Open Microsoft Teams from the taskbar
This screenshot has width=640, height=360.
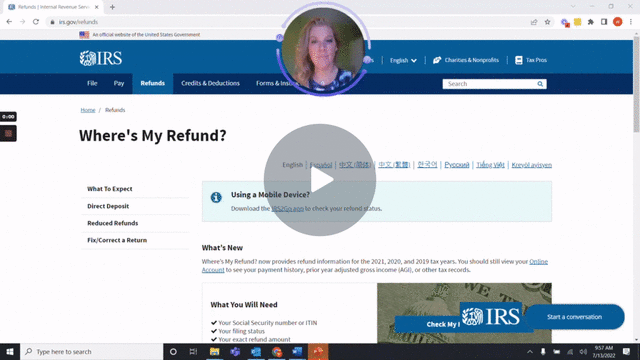click(x=235, y=351)
